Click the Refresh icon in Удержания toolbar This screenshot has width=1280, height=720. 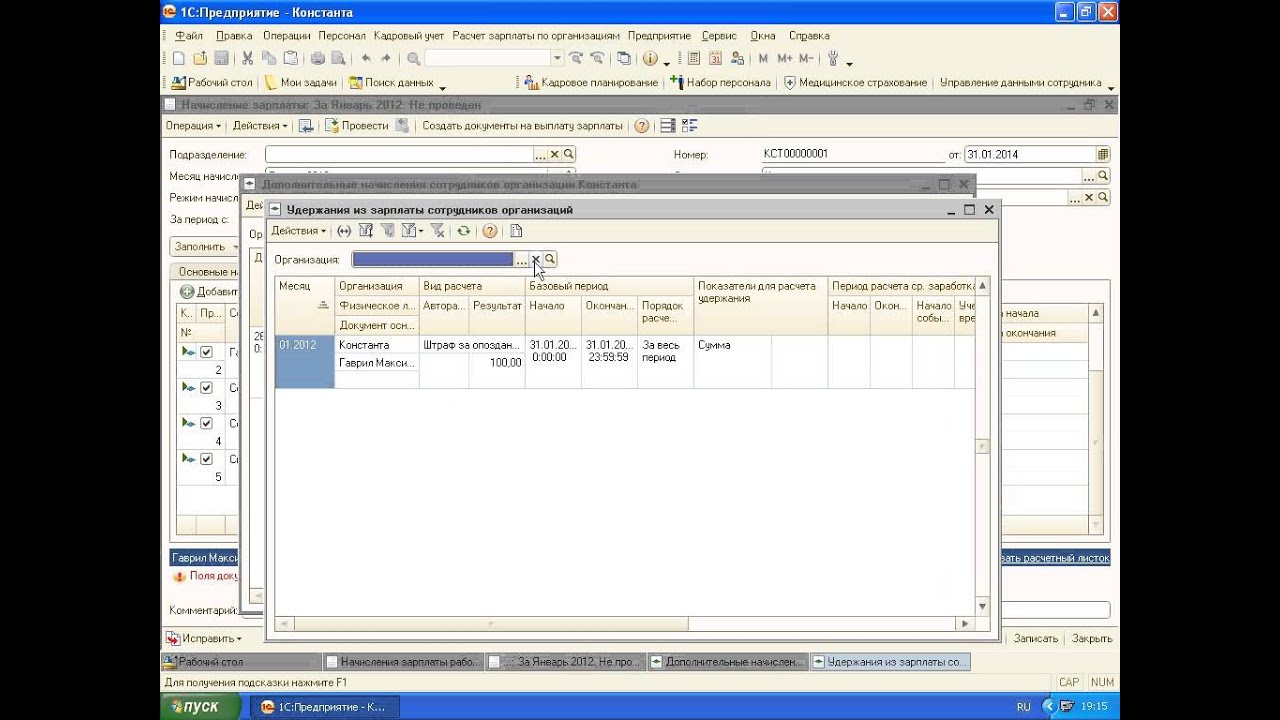point(464,231)
